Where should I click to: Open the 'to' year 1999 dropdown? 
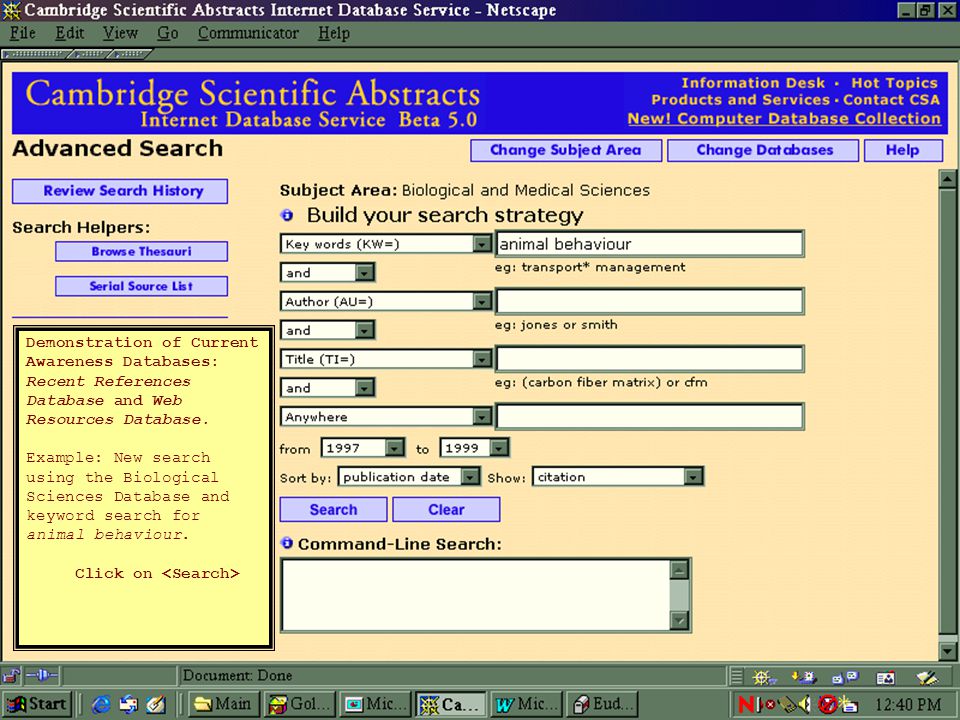[x=500, y=448]
